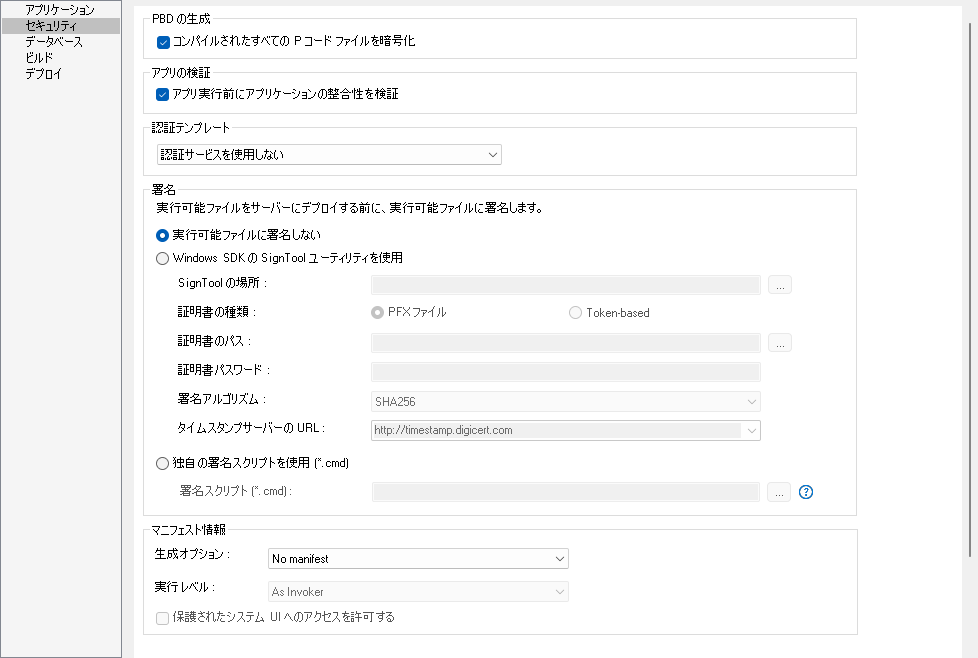The image size is (978, 658).
Task: Click the 証明書パスワード input field
Action: tap(565, 373)
